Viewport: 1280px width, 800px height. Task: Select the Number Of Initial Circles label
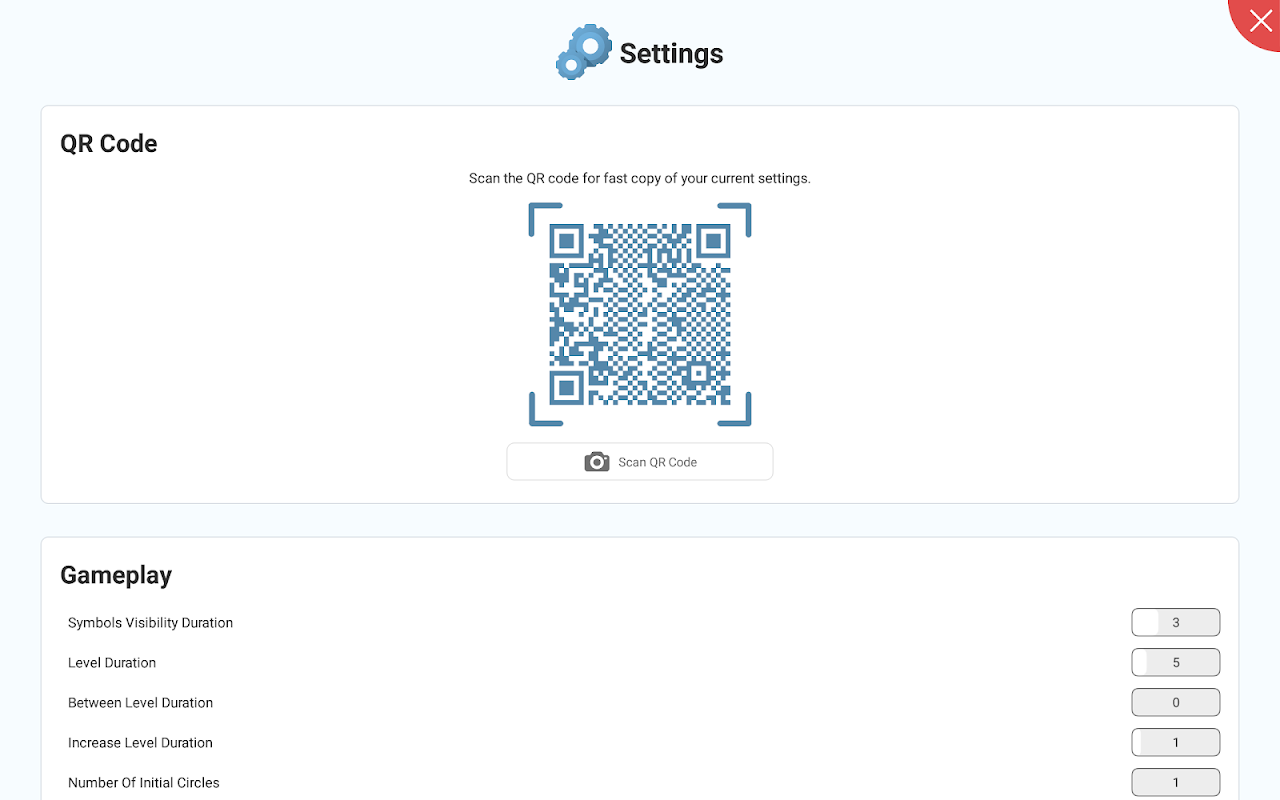pyautogui.click(x=144, y=783)
